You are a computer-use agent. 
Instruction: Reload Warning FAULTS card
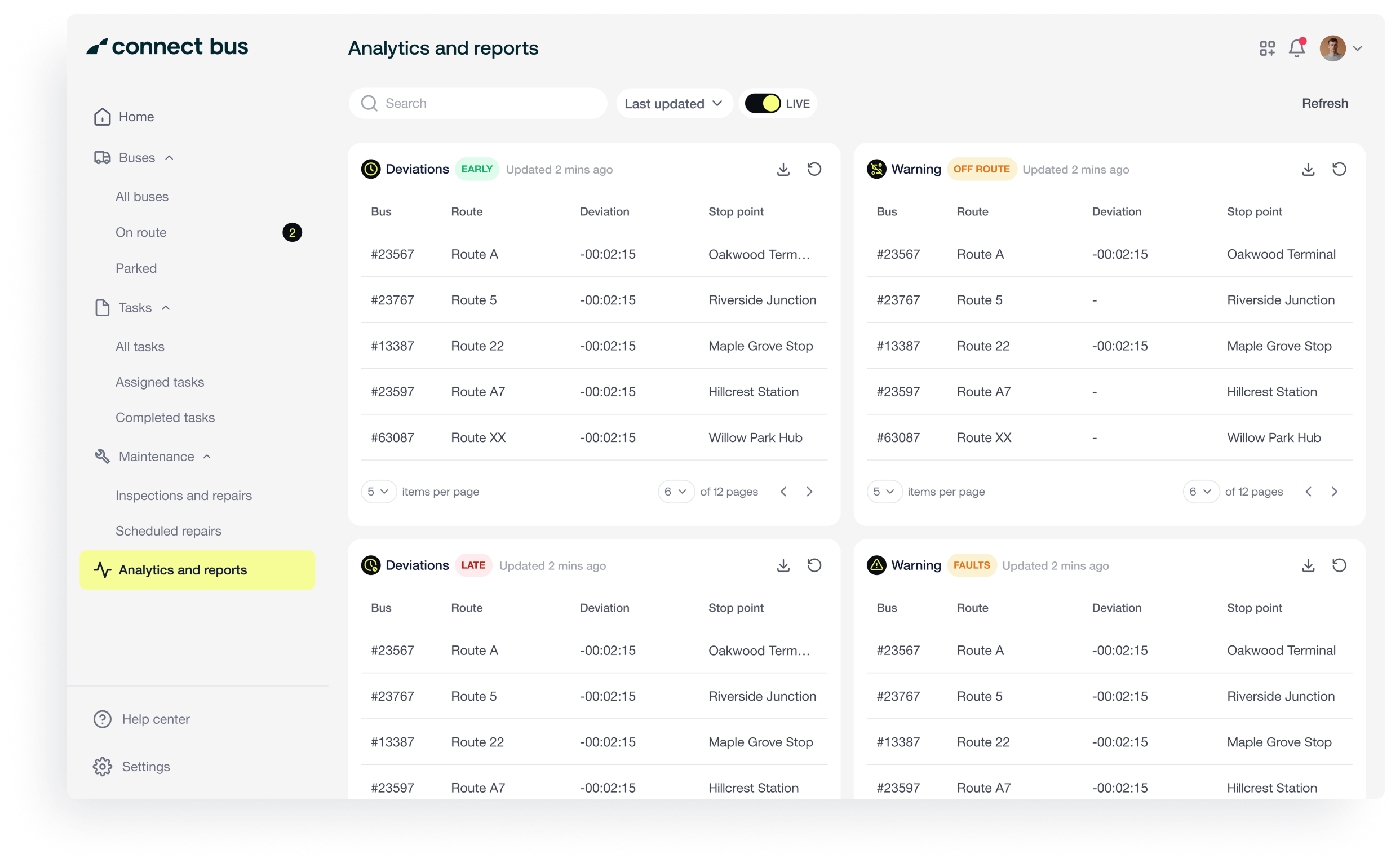pos(1338,565)
